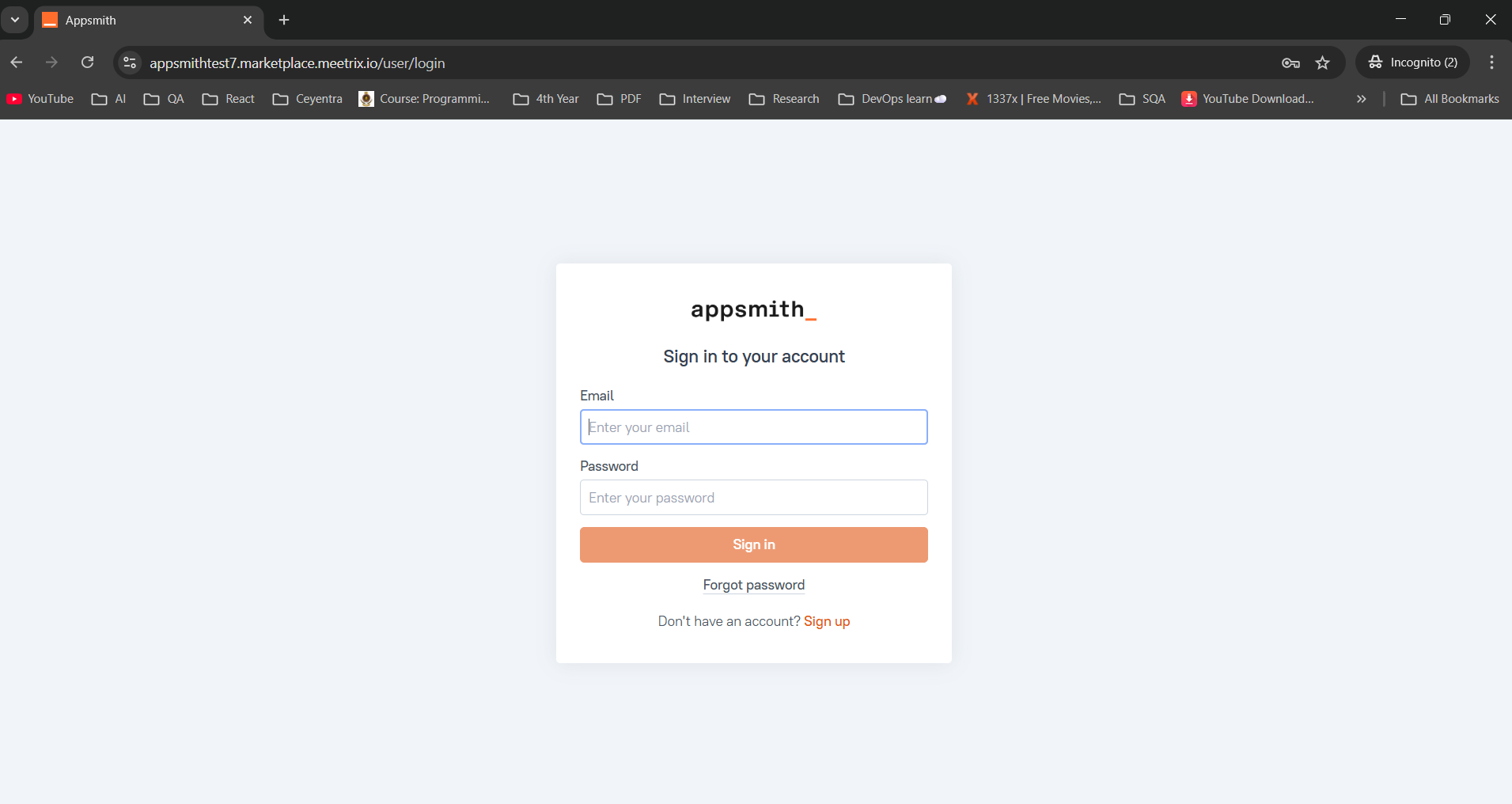The height and width of the screenshot is (804, 1512).
Task: Open the QA bookmark folder
Action: pos(164,99)
